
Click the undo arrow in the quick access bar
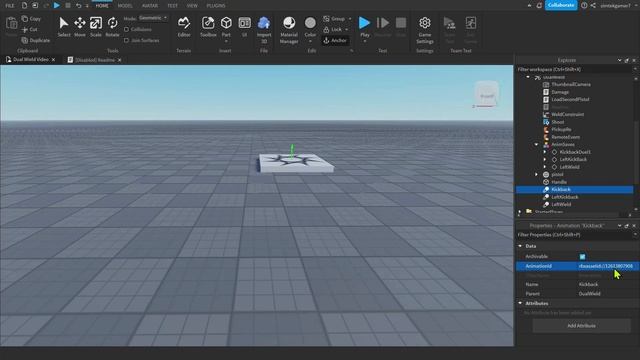pyautogui.click(x=78, y=6)
